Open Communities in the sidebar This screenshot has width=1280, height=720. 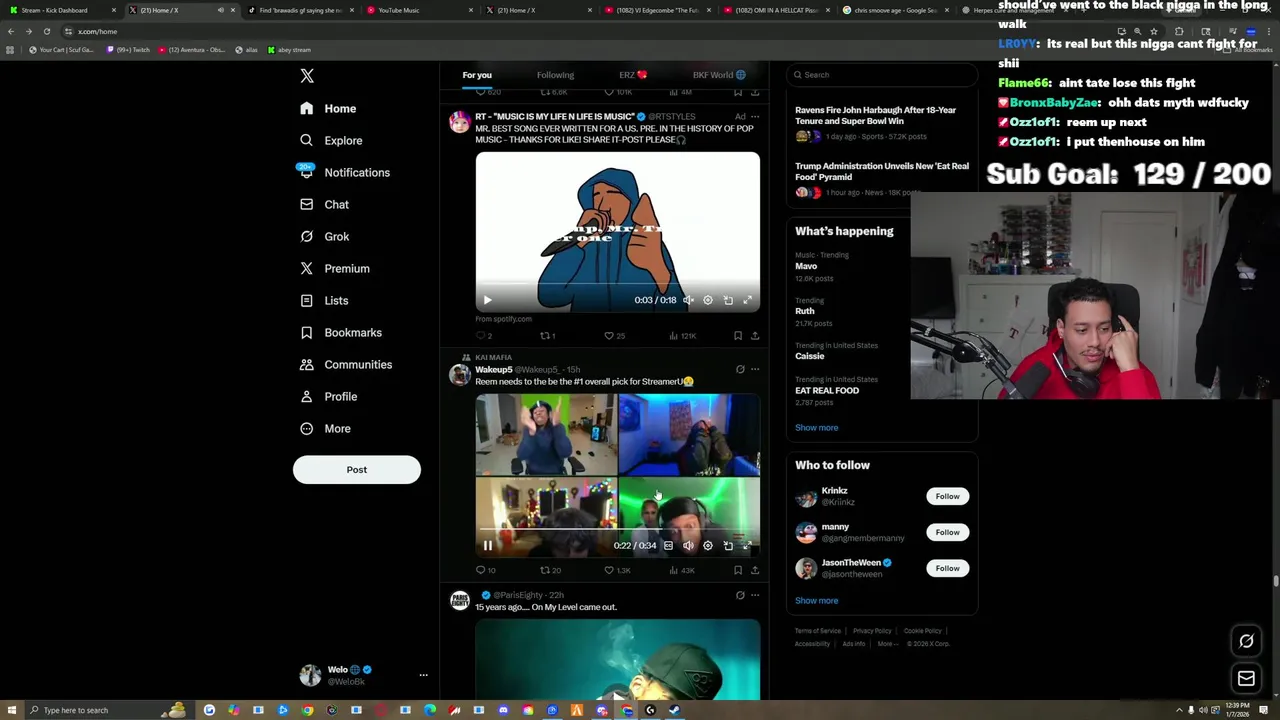point(346,364)
